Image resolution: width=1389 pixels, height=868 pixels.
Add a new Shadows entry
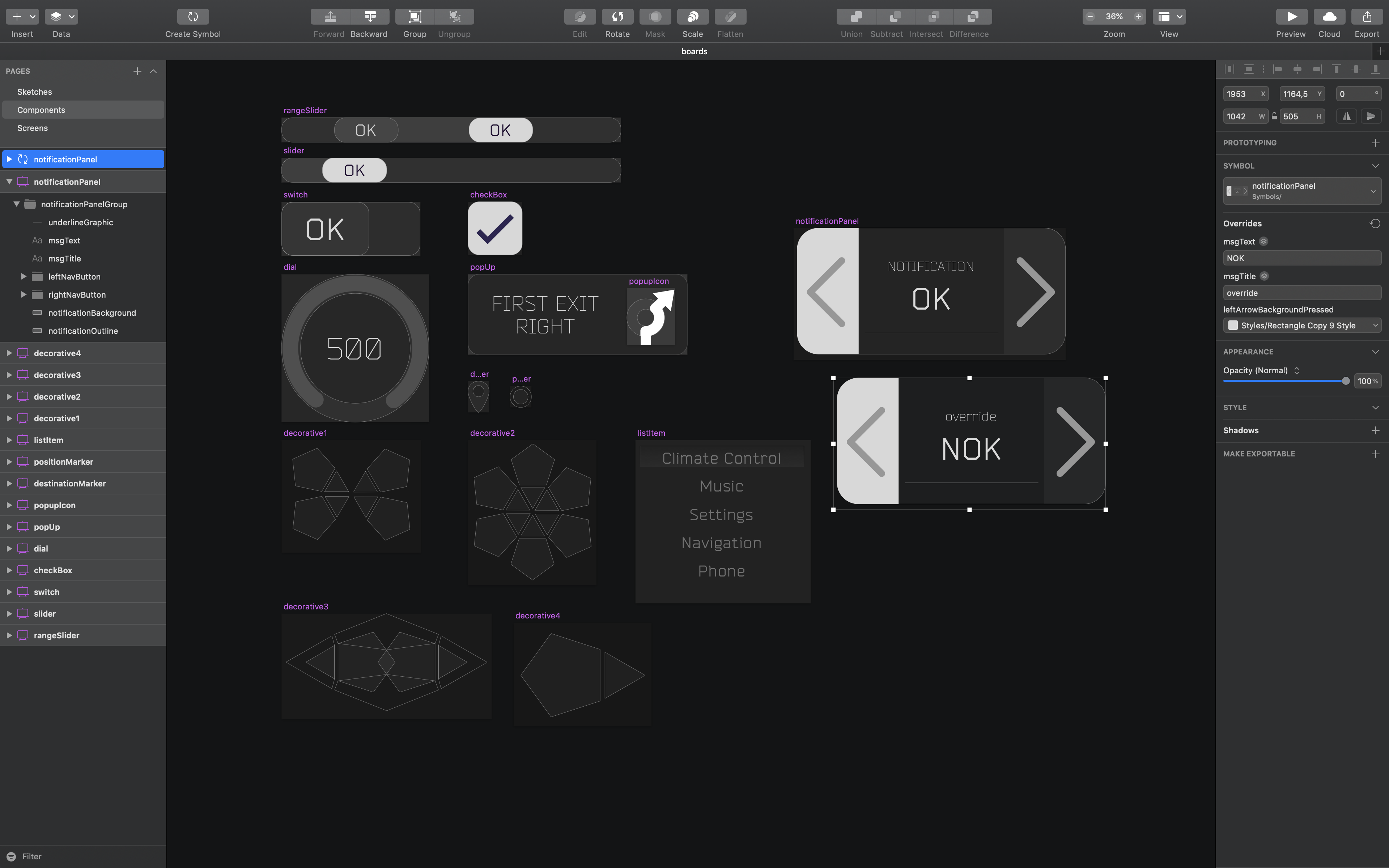click(1375, 430)
